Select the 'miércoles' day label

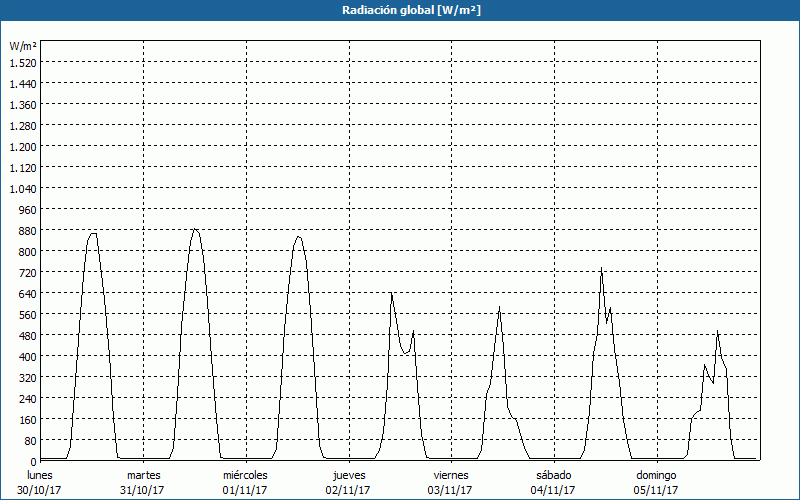(x=245, y=475)
